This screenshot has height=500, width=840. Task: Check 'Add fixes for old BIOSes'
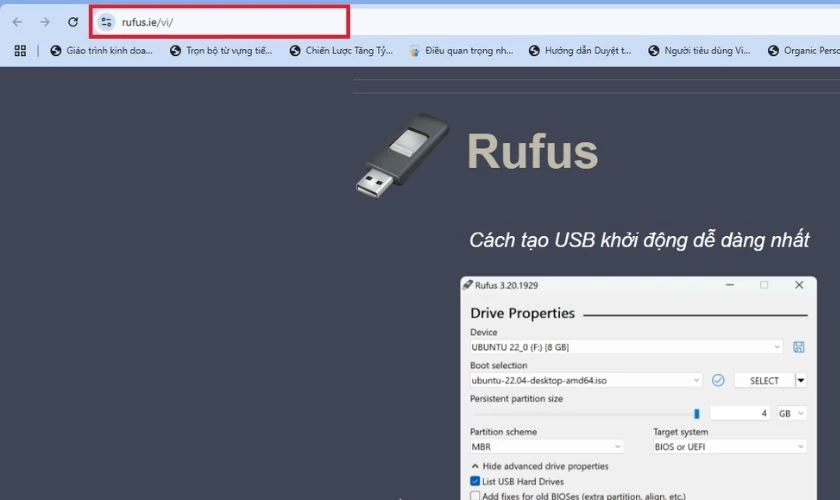(x=475, y=496)
